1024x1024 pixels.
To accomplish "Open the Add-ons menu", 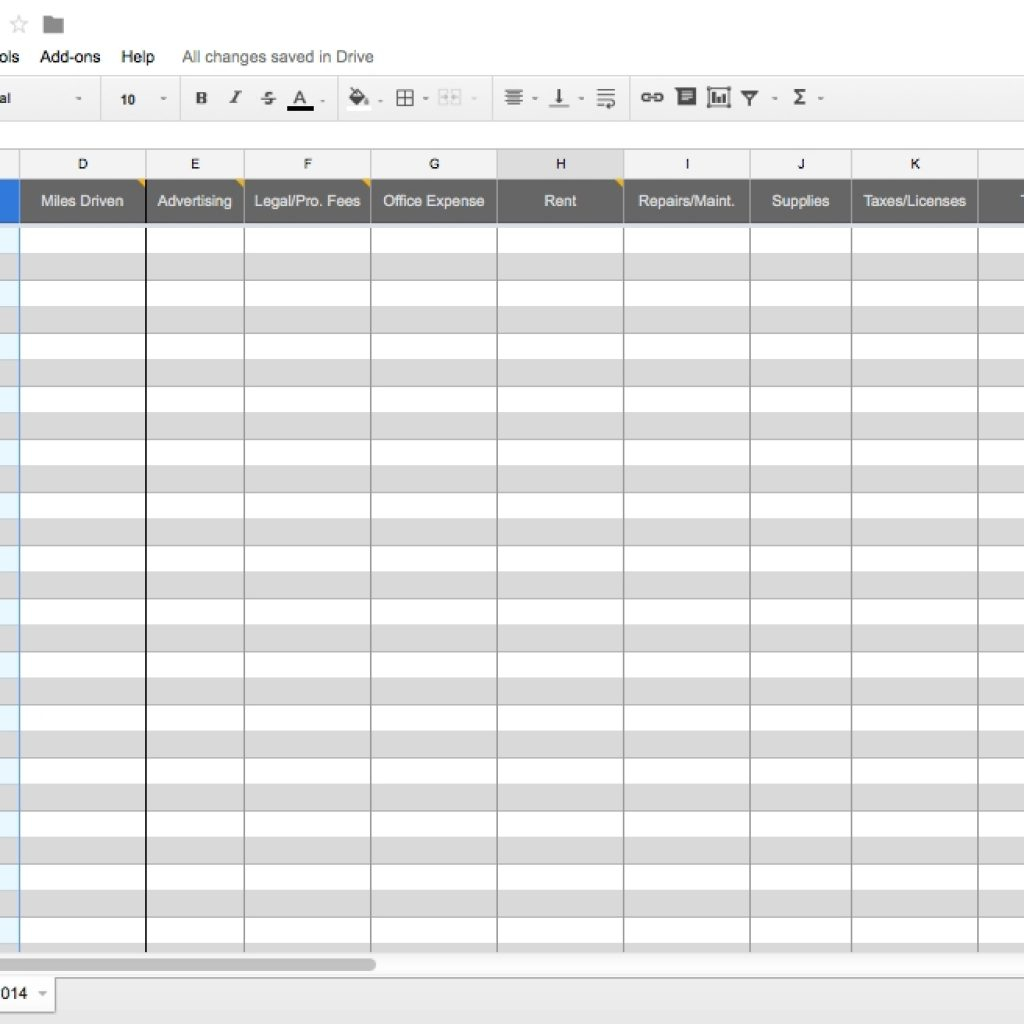I will tap(70, 57).
